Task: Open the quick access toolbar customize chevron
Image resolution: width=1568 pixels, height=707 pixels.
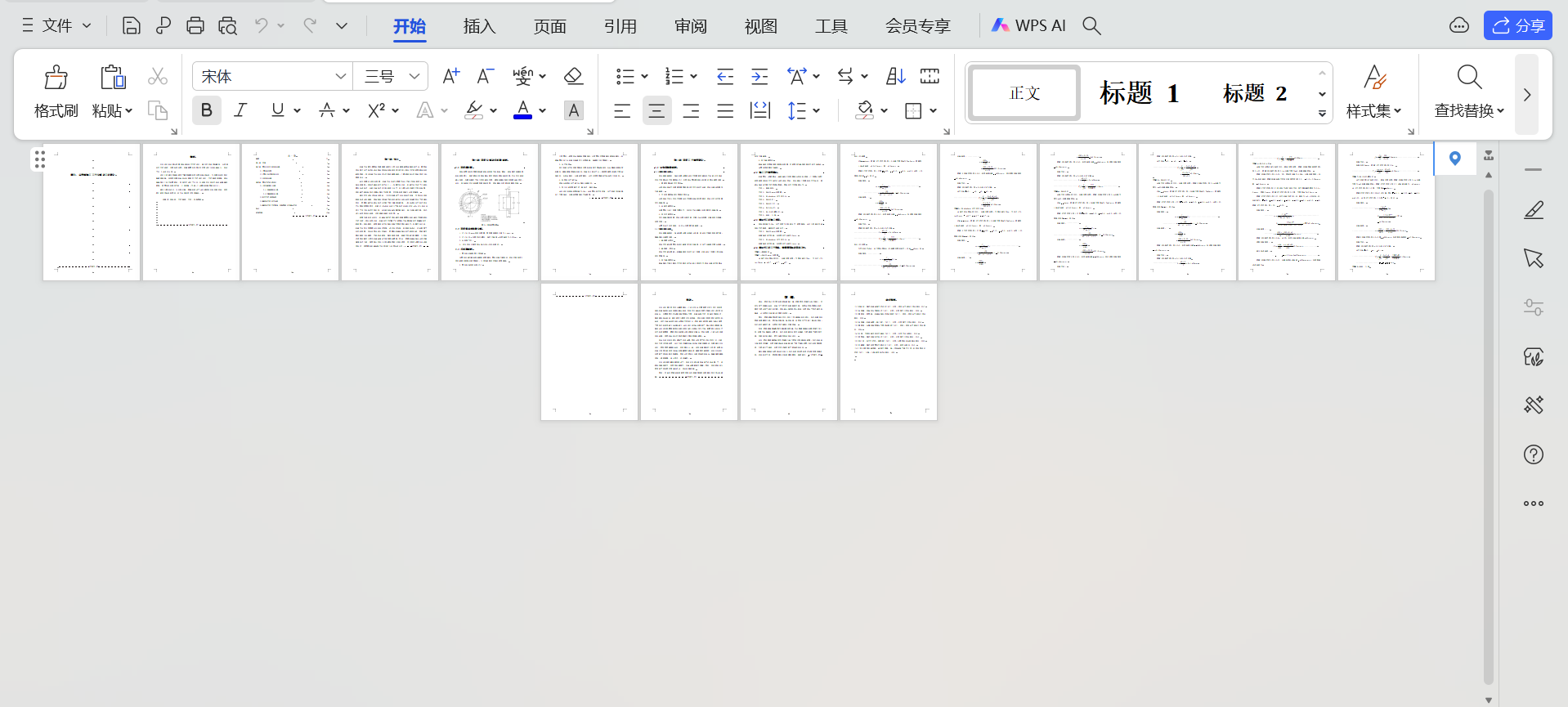Action: pos(342,26)
